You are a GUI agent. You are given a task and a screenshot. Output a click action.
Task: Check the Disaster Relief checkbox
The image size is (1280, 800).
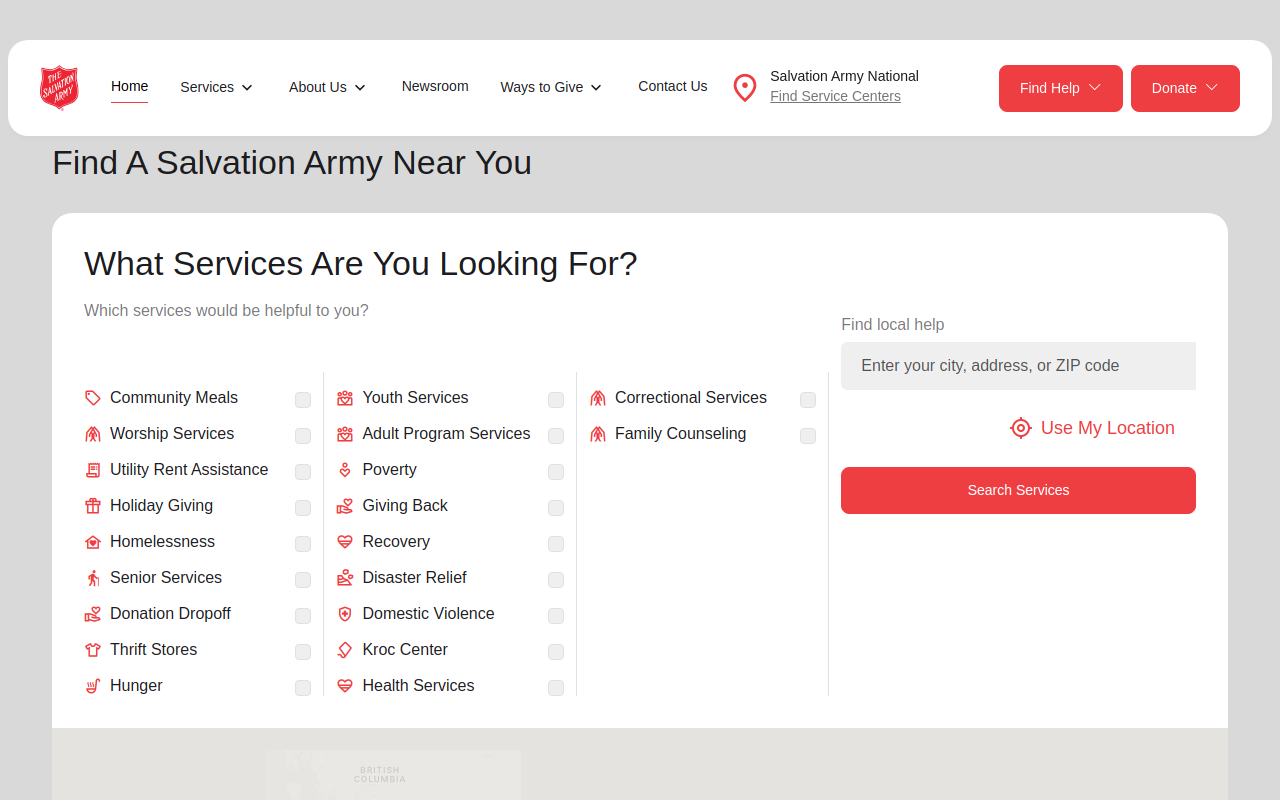point(556,580)
